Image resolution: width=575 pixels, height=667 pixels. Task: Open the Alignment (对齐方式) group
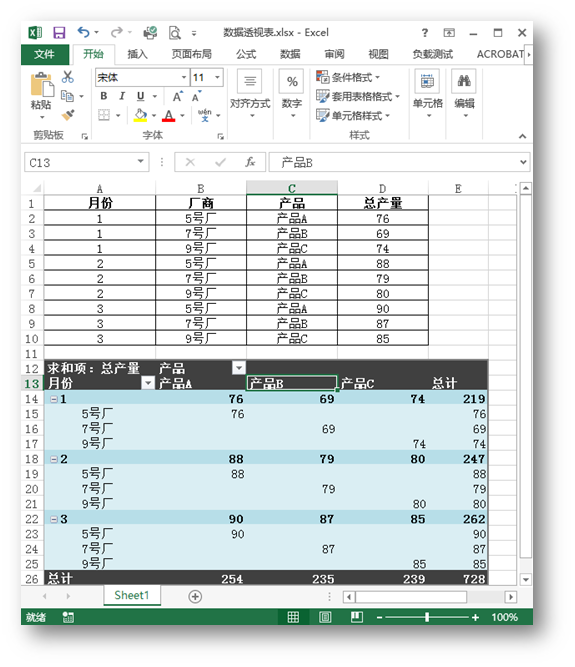pos(250,94)
